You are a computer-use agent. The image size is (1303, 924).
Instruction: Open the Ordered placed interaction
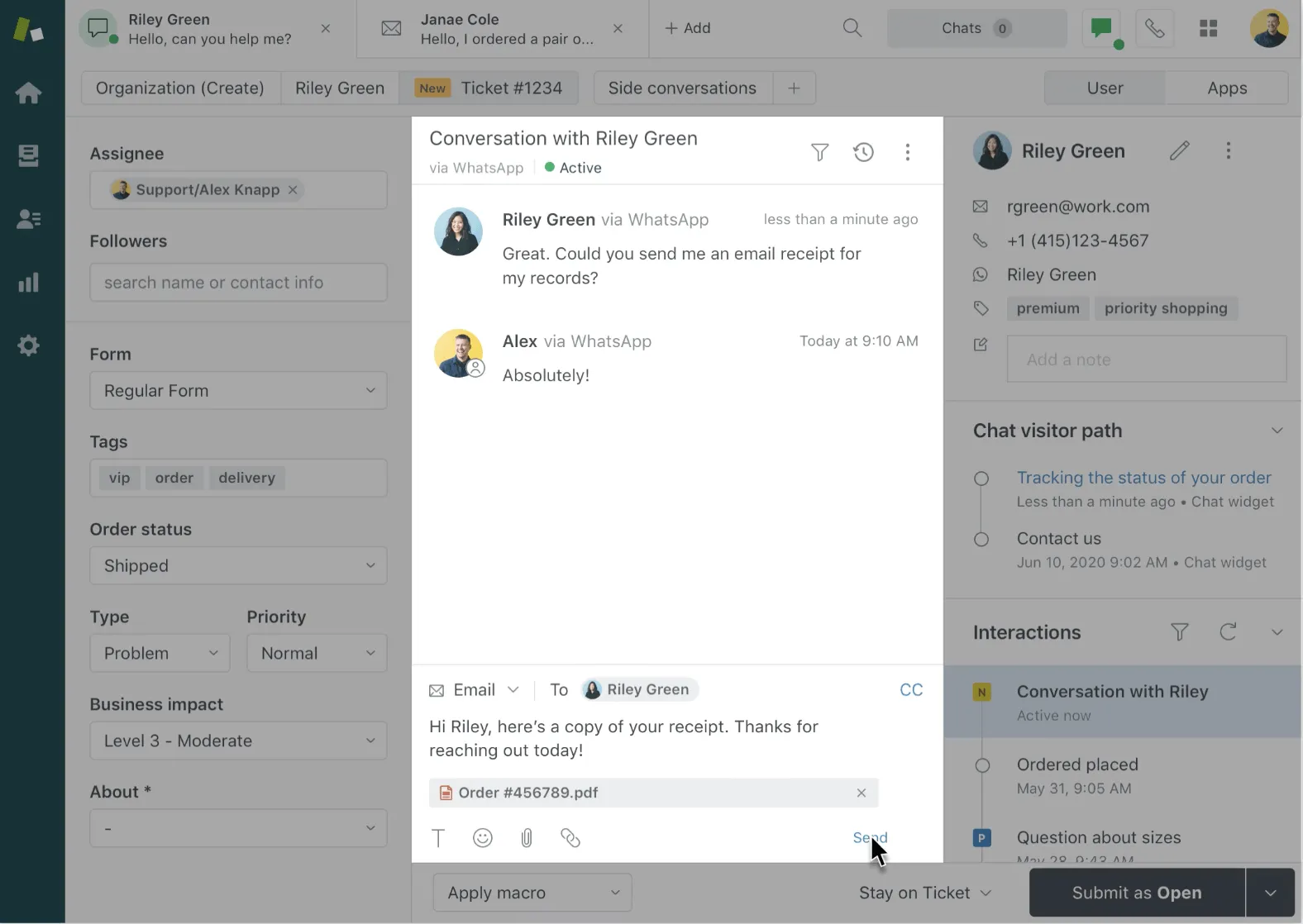click(x=1123, y=775)
